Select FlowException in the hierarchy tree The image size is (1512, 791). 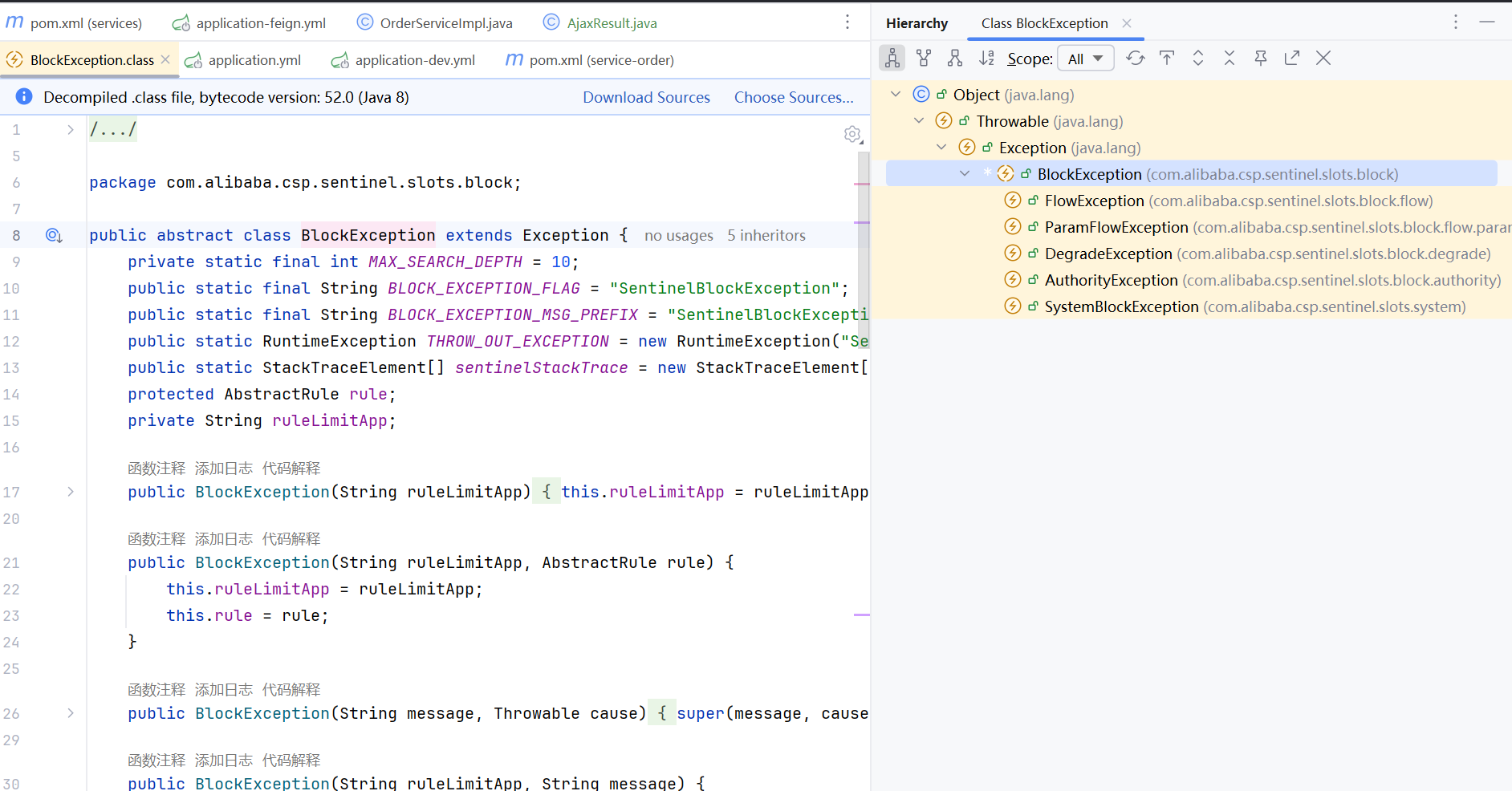coord(1094,201)
